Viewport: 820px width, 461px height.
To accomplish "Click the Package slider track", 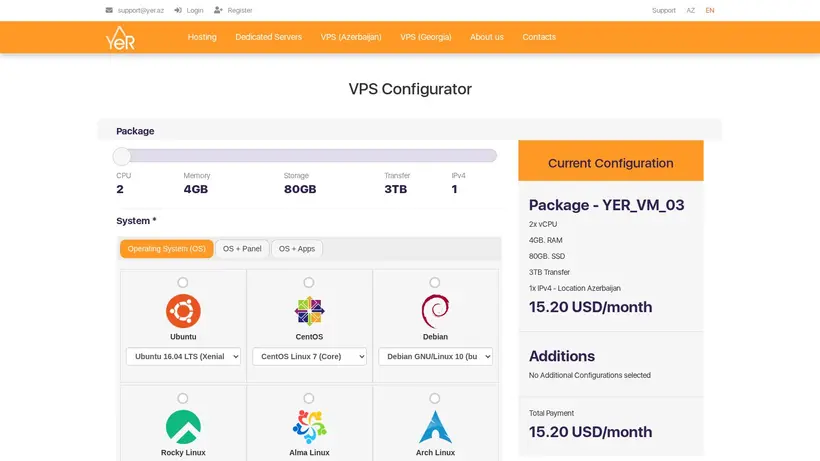I will click(x=305, y=156).
